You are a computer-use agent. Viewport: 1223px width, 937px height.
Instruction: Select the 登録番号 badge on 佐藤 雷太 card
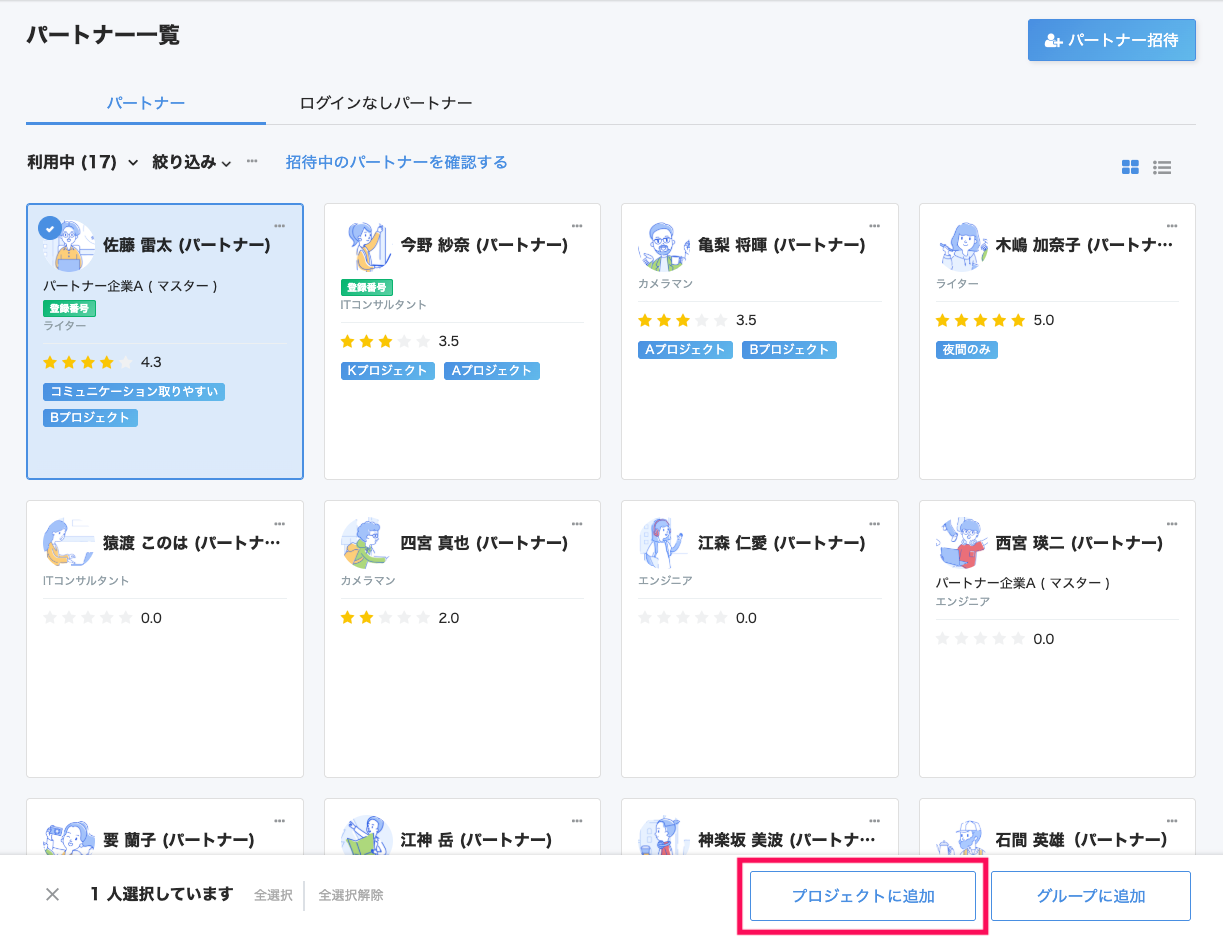pyautogui.click(x=69, y=309)
